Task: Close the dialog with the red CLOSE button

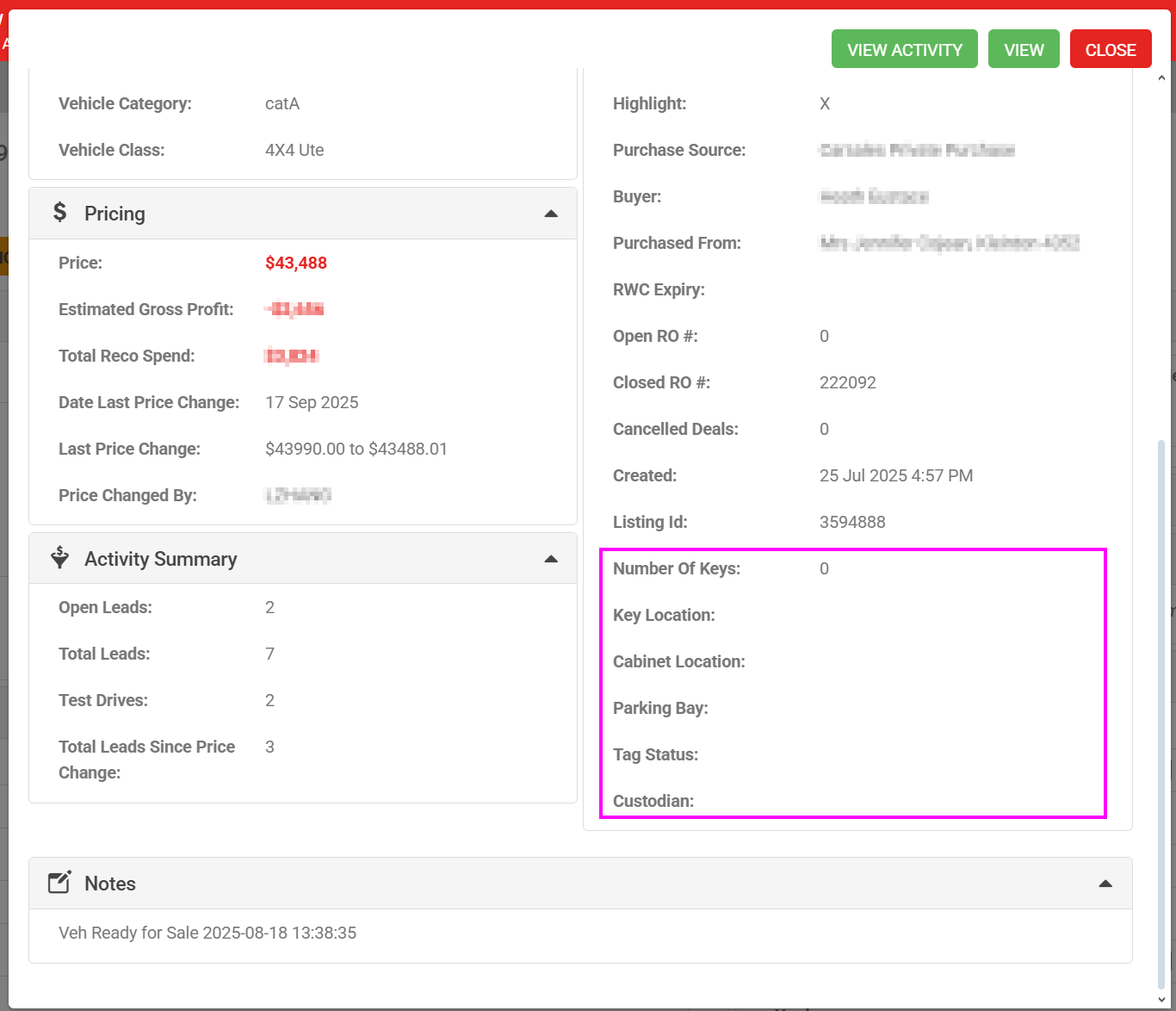Action: point(1110,50)
